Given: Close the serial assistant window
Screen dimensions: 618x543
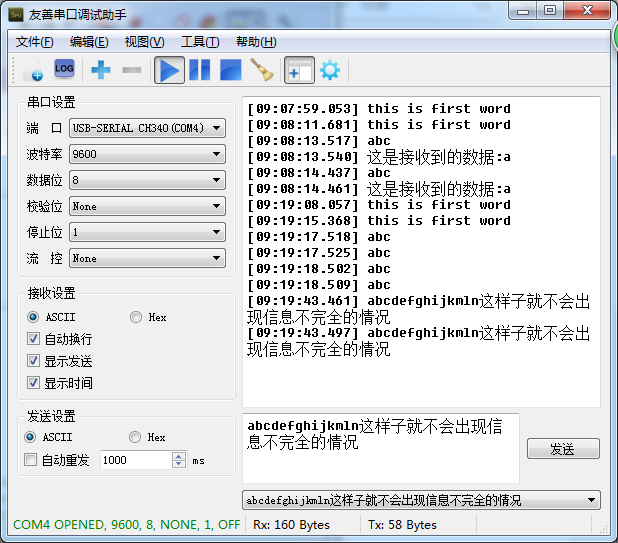Looking at the screenshot, I should (587, 10).
